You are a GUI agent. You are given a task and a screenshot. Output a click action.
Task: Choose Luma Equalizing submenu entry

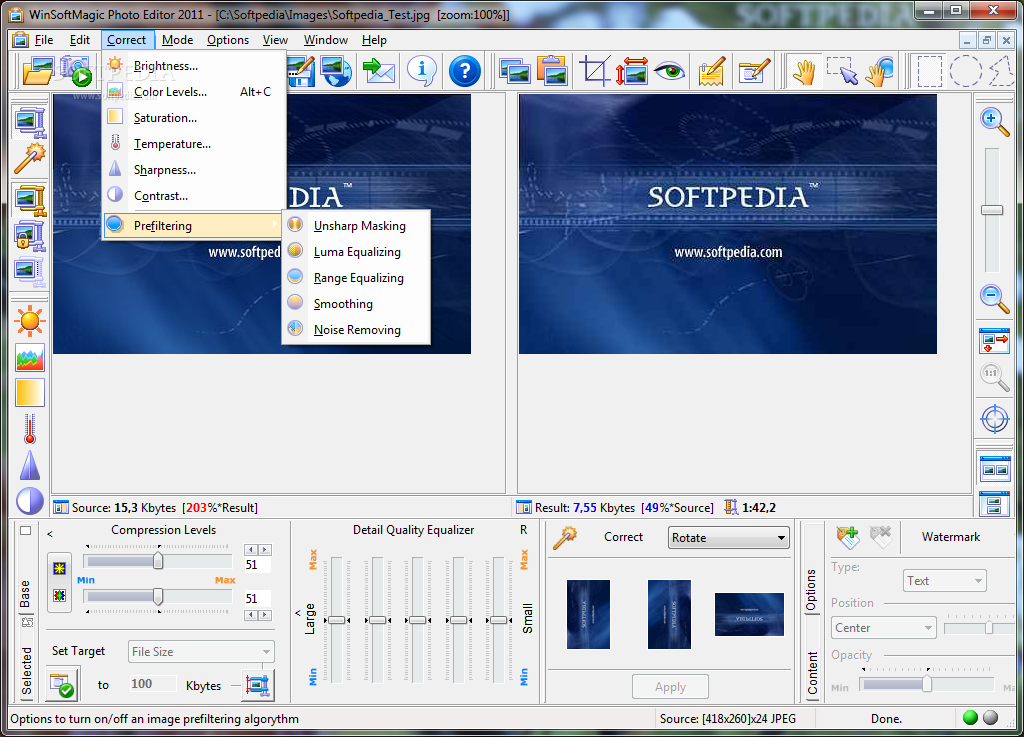pos(356,252)
